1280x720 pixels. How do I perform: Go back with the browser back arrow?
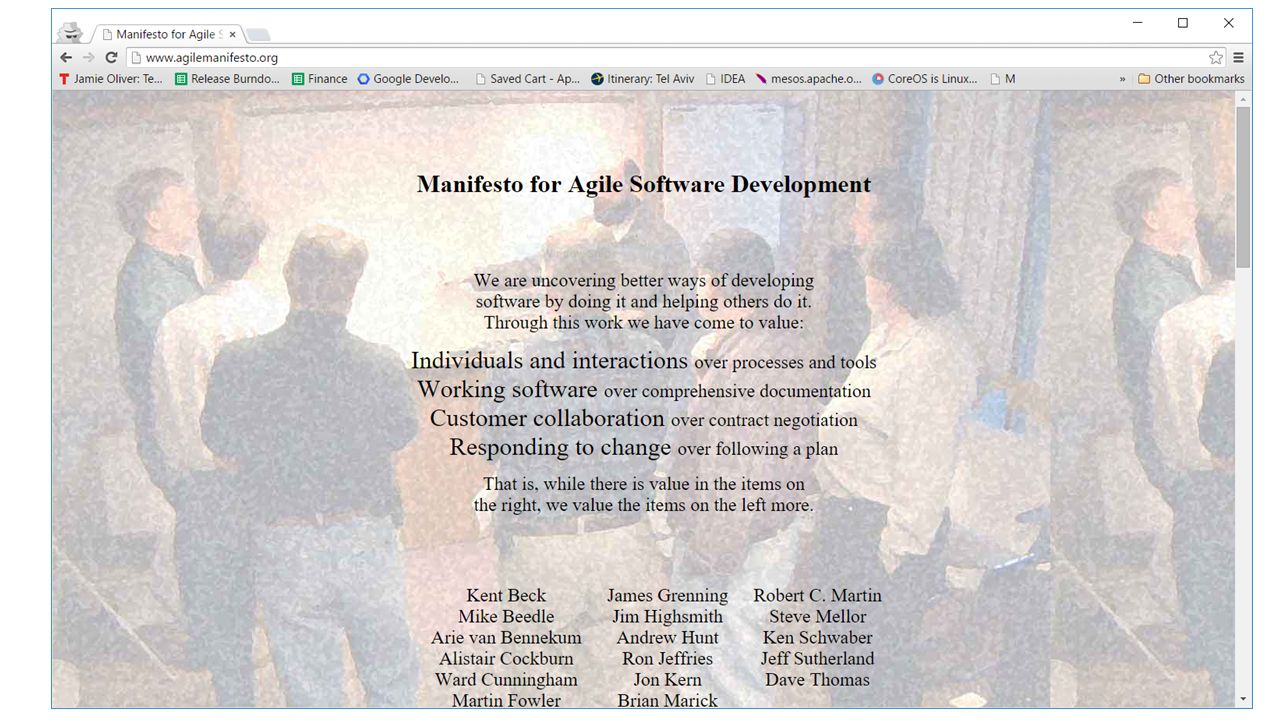(x=66, y=58)
